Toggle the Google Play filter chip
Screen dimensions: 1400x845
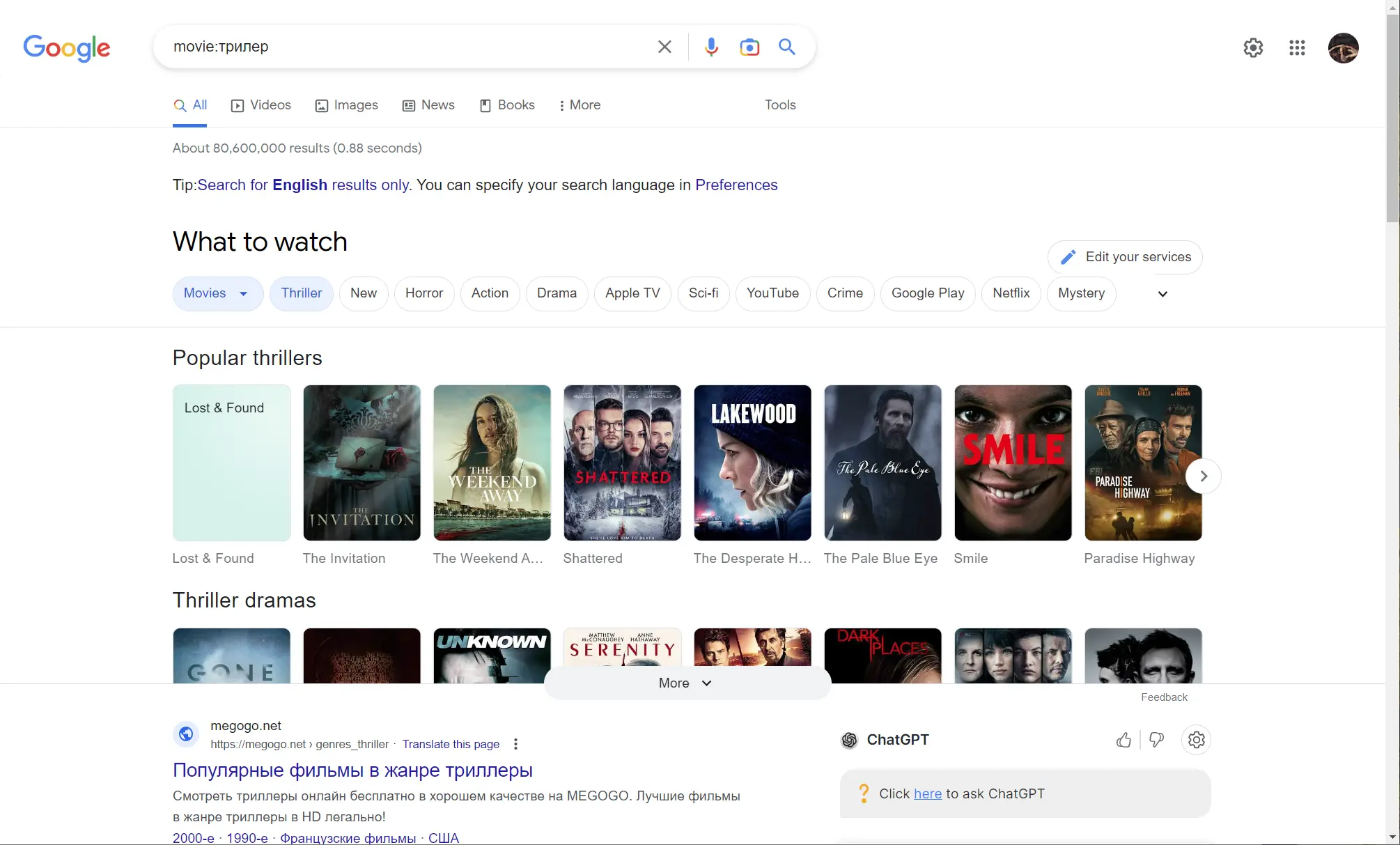point(928,293)
